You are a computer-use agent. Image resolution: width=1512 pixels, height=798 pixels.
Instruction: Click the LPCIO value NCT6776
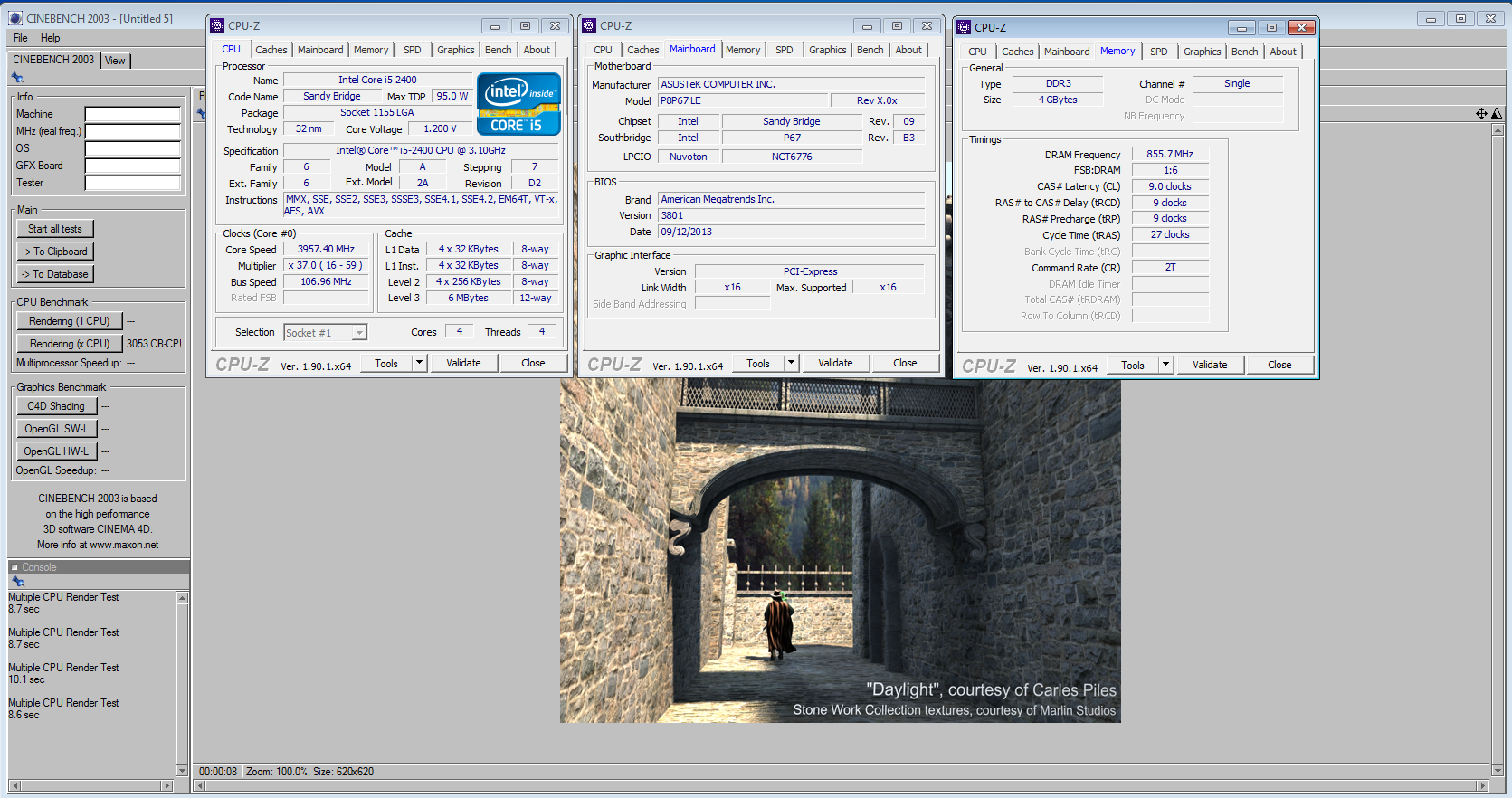[x=792, y=157]
